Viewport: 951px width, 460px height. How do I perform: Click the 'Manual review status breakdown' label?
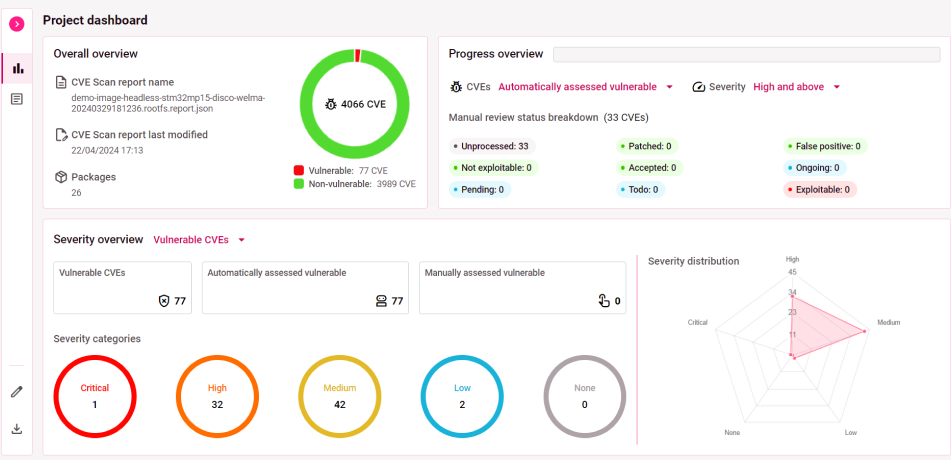[523, 117]
